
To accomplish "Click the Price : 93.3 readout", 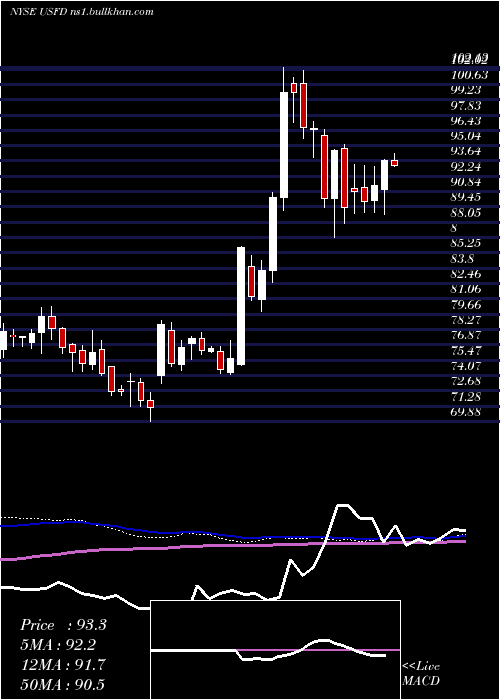I will click(63, 625).
